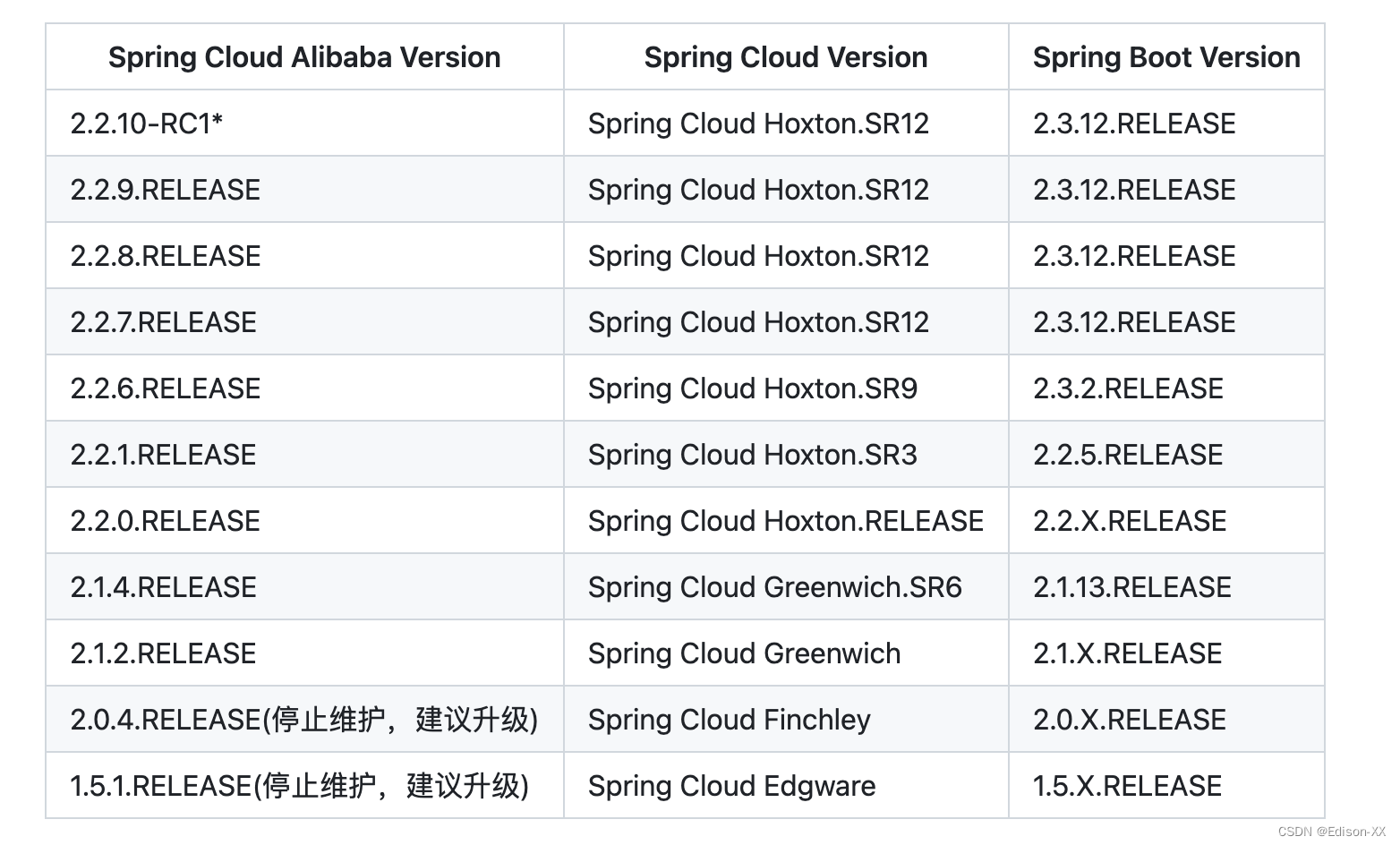Click the "Spring Cloud Hoxton.SR9" cell

click(x=786, y=388)
